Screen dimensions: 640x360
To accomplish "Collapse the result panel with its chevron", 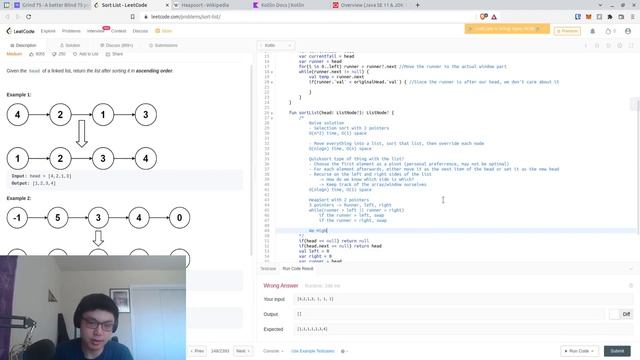I will pyautogui.click(x=631, y=269).
